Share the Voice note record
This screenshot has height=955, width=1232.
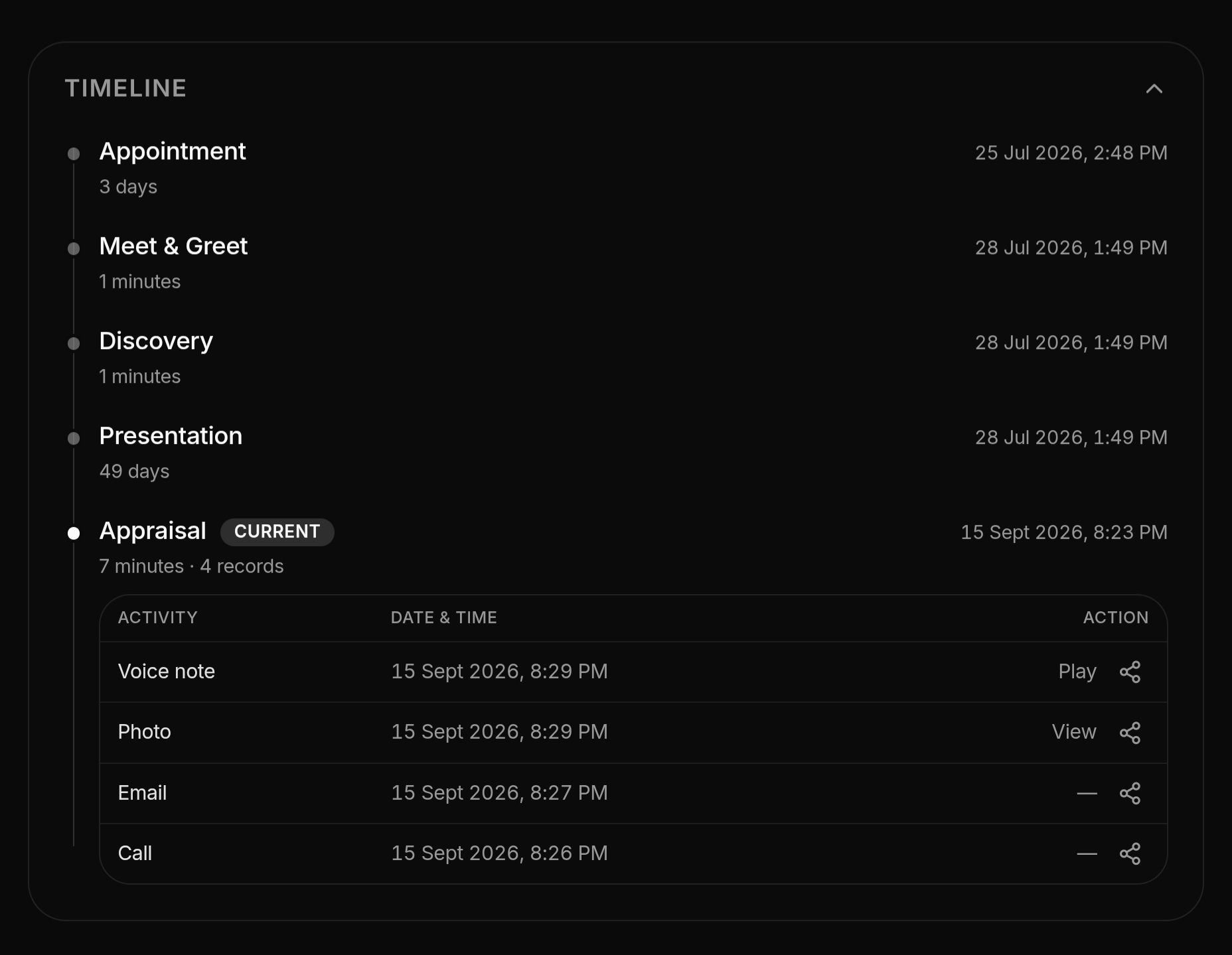click(1130, 672)
